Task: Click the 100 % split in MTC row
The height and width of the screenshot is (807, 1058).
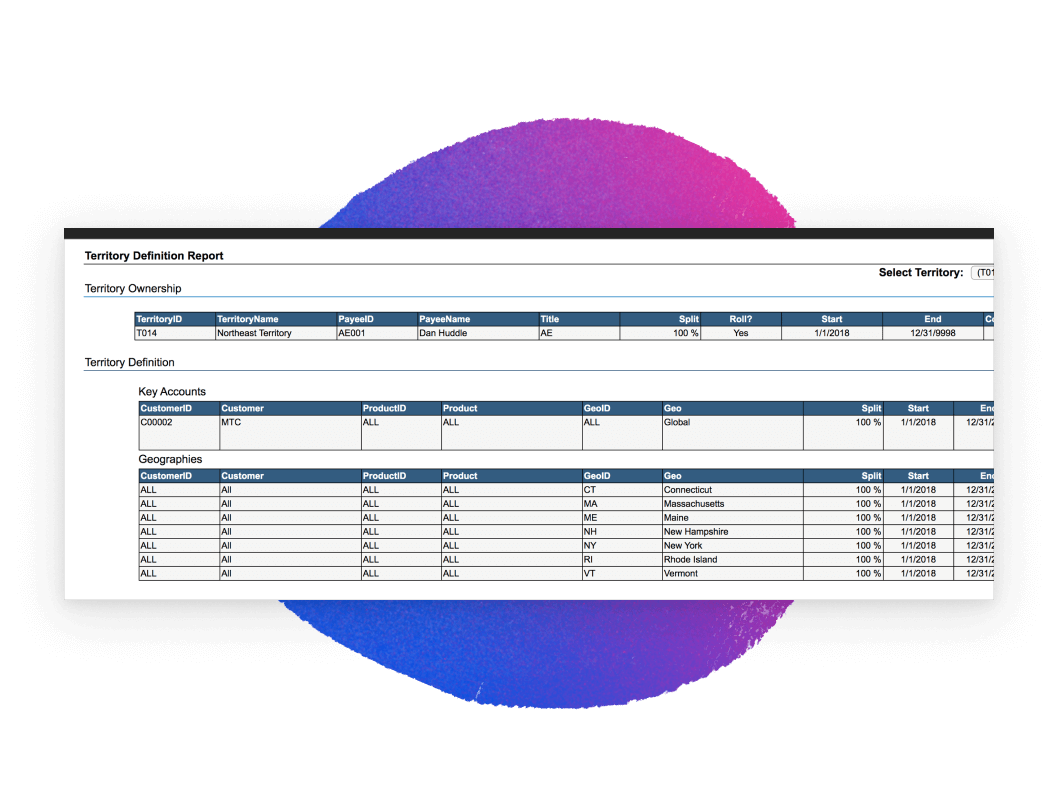Action: pos(843,433)
